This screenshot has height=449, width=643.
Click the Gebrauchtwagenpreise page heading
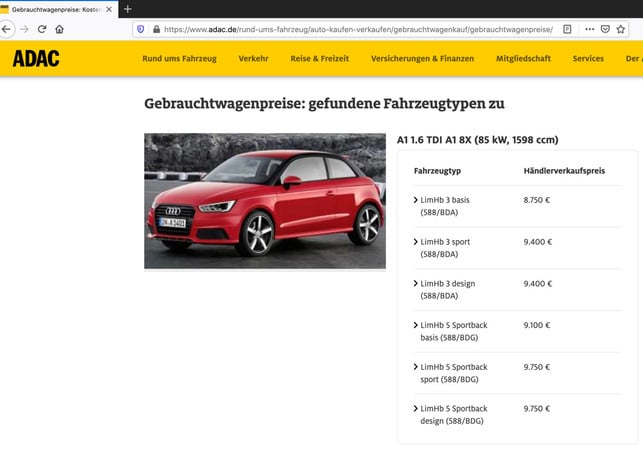(x=324, y=103)
